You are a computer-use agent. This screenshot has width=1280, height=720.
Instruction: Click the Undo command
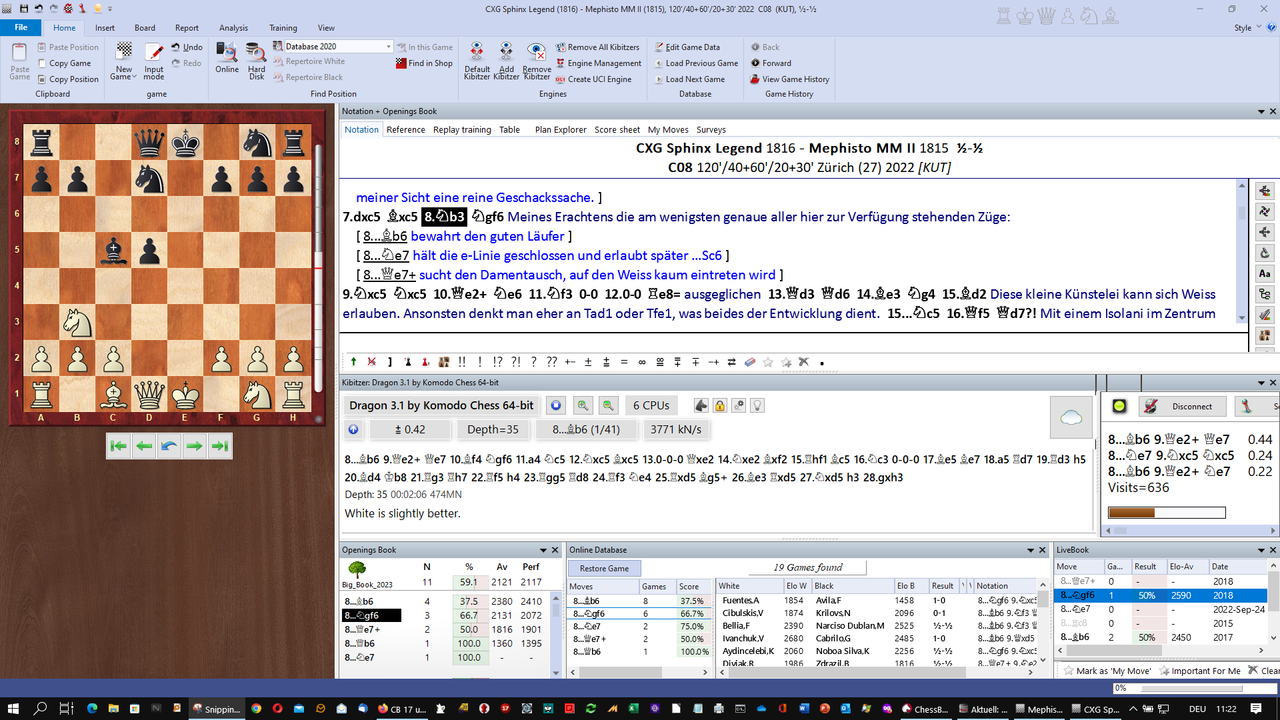click(x=186, y=47)
